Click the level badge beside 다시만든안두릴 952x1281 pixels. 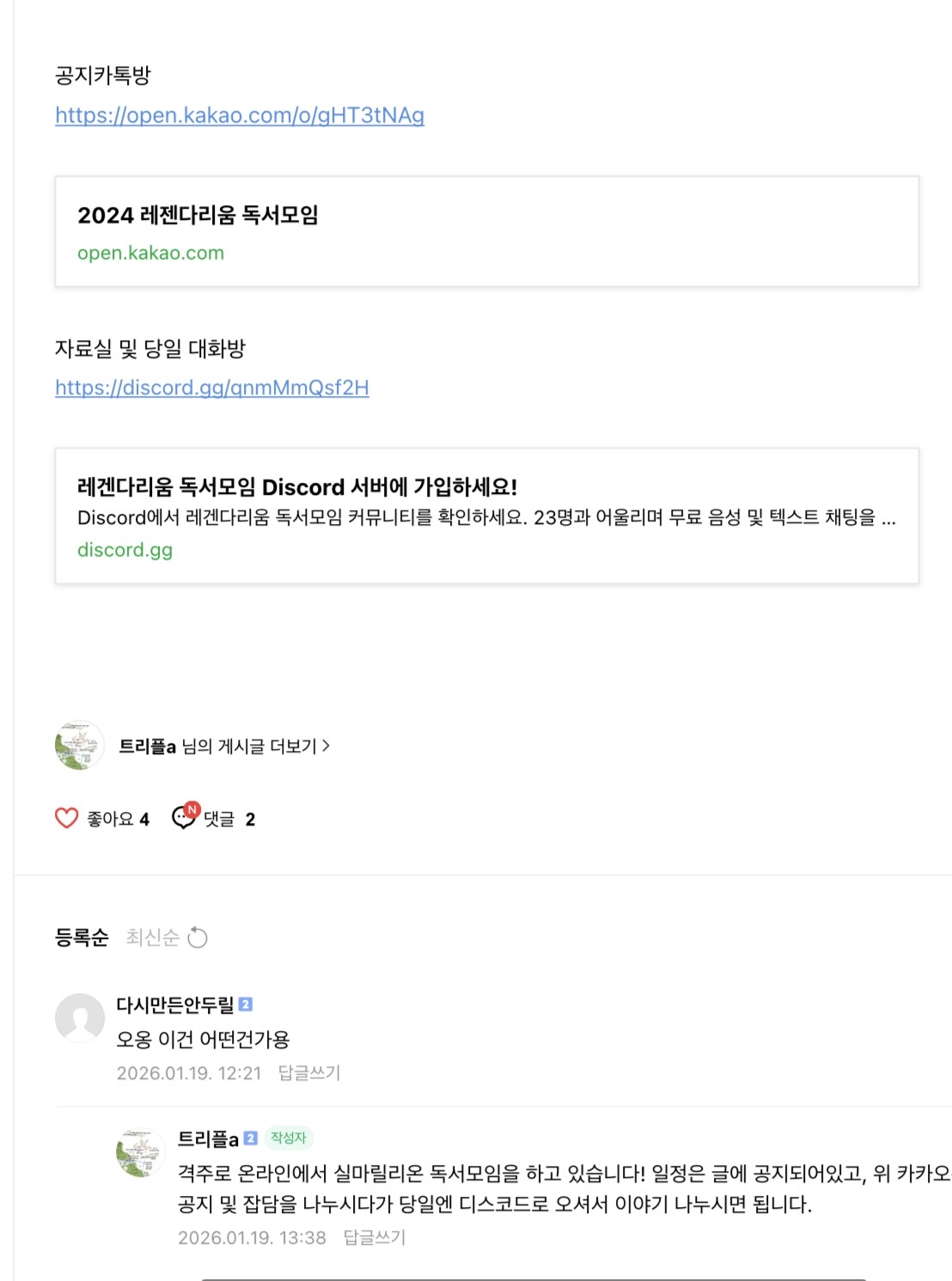(246, 1004)
